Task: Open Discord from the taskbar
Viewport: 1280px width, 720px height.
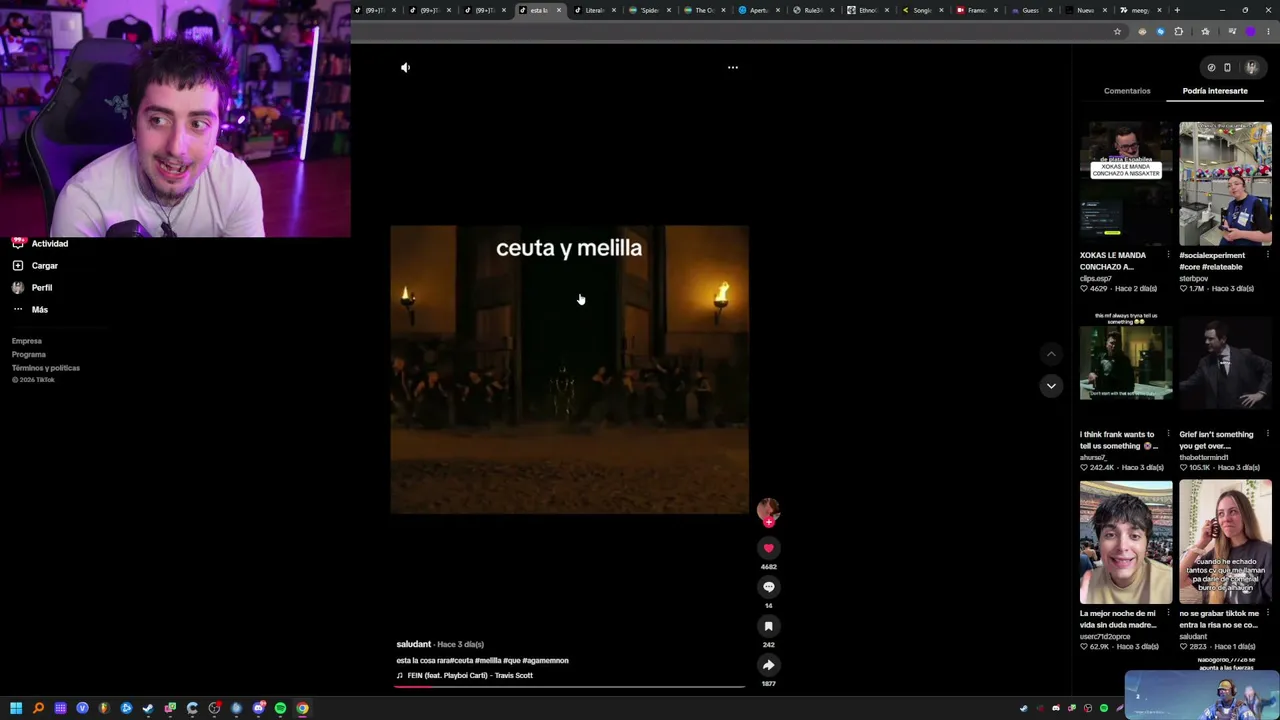Action: point(258,709)
